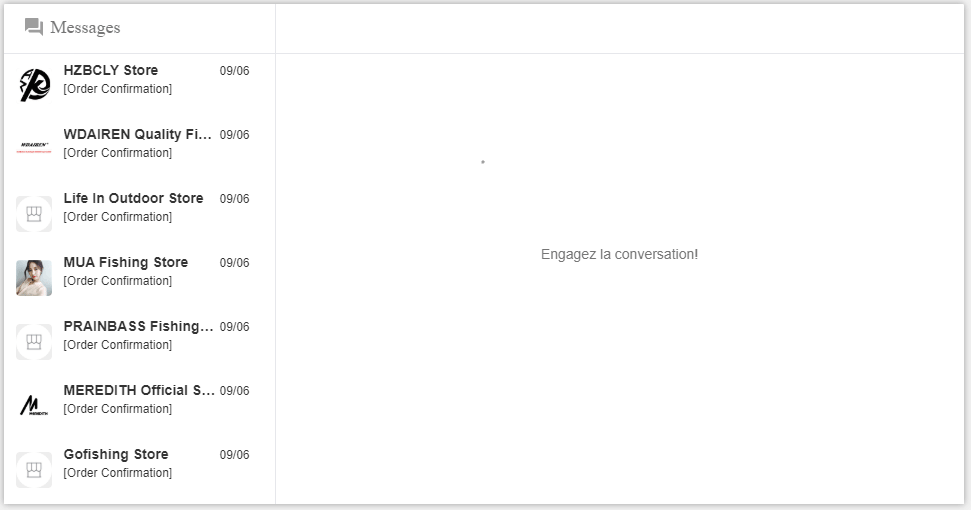Click the 'Engagez la conversation!' text
Viewport: 971px width, 510px height.
click(x=619, y=254)
